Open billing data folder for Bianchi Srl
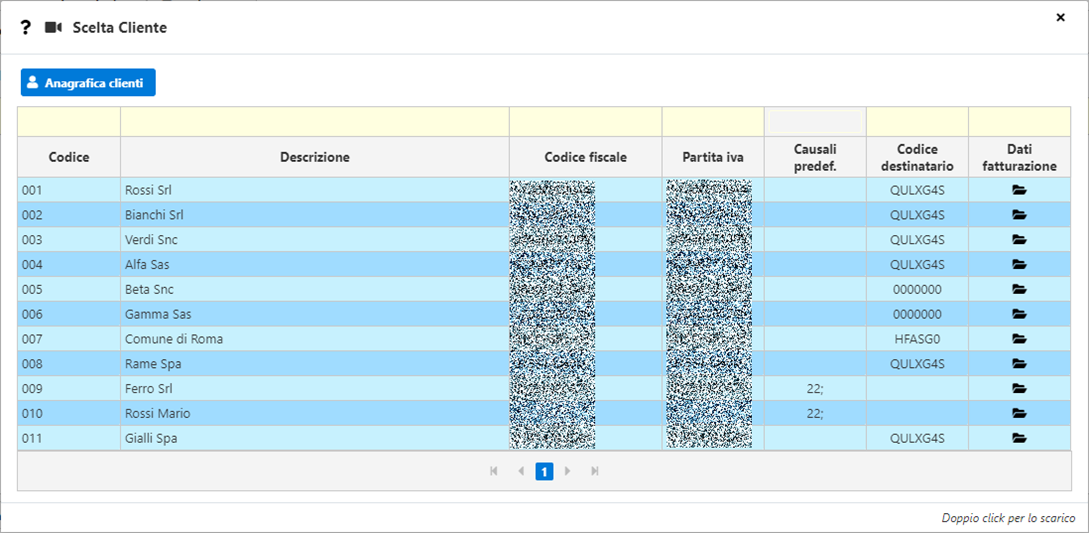The image size is (1089, 533). (x=1019, y=215)
